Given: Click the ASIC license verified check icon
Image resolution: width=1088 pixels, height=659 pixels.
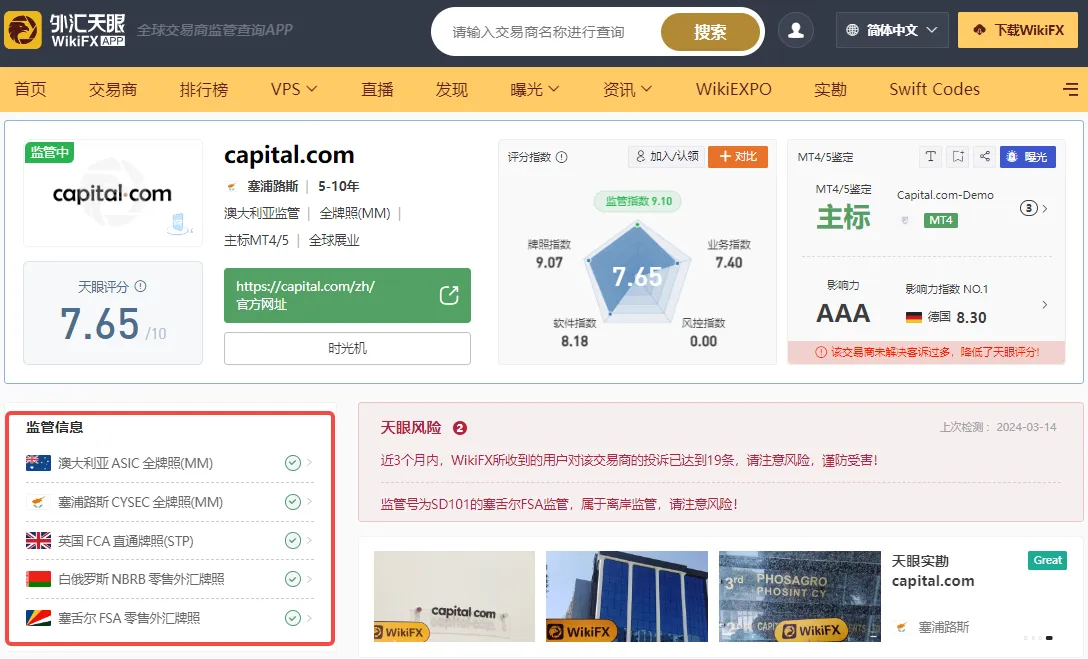Looking at the screenshot, I should (293, 463).
